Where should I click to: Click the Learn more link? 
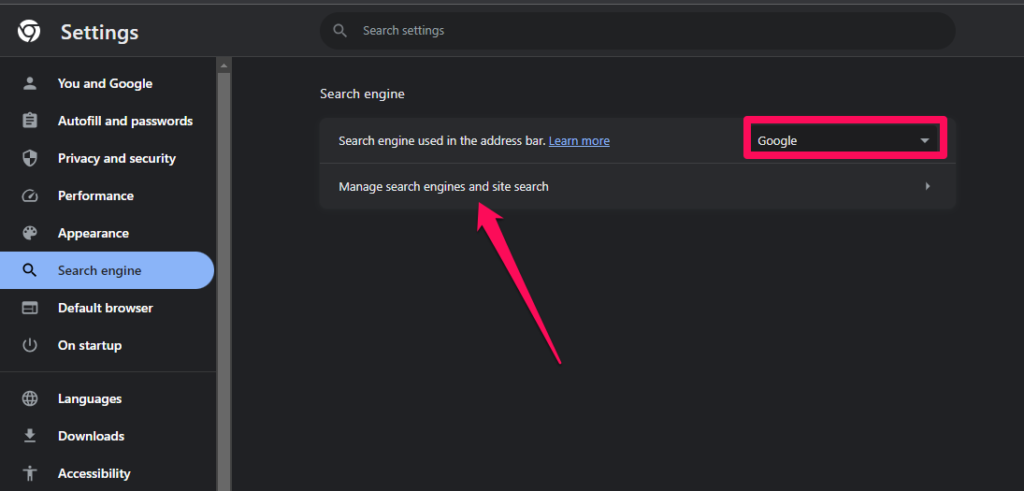click(x=579, y=140)
